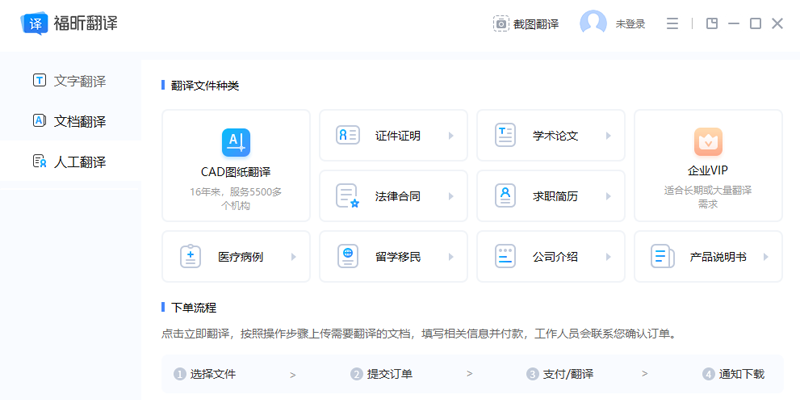
Task: Click the 产品说明书 manual icon
Action: pos(663,256)
